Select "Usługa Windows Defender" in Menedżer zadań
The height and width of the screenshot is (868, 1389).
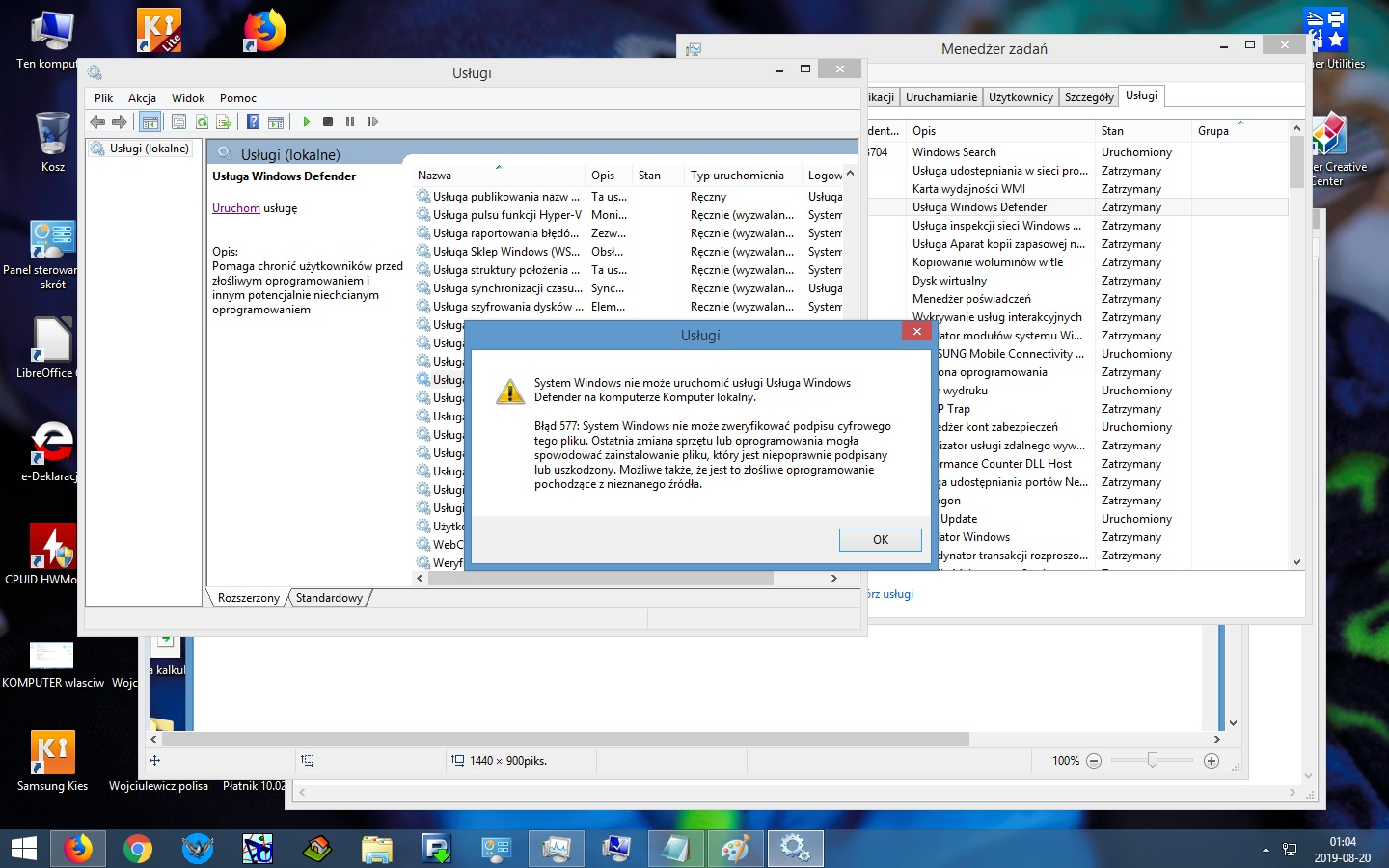[x=1077, y=207]
